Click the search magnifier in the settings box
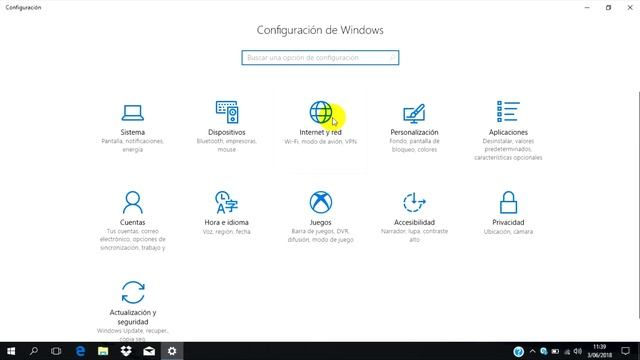640x360 pixels. (x=392, y=58)
